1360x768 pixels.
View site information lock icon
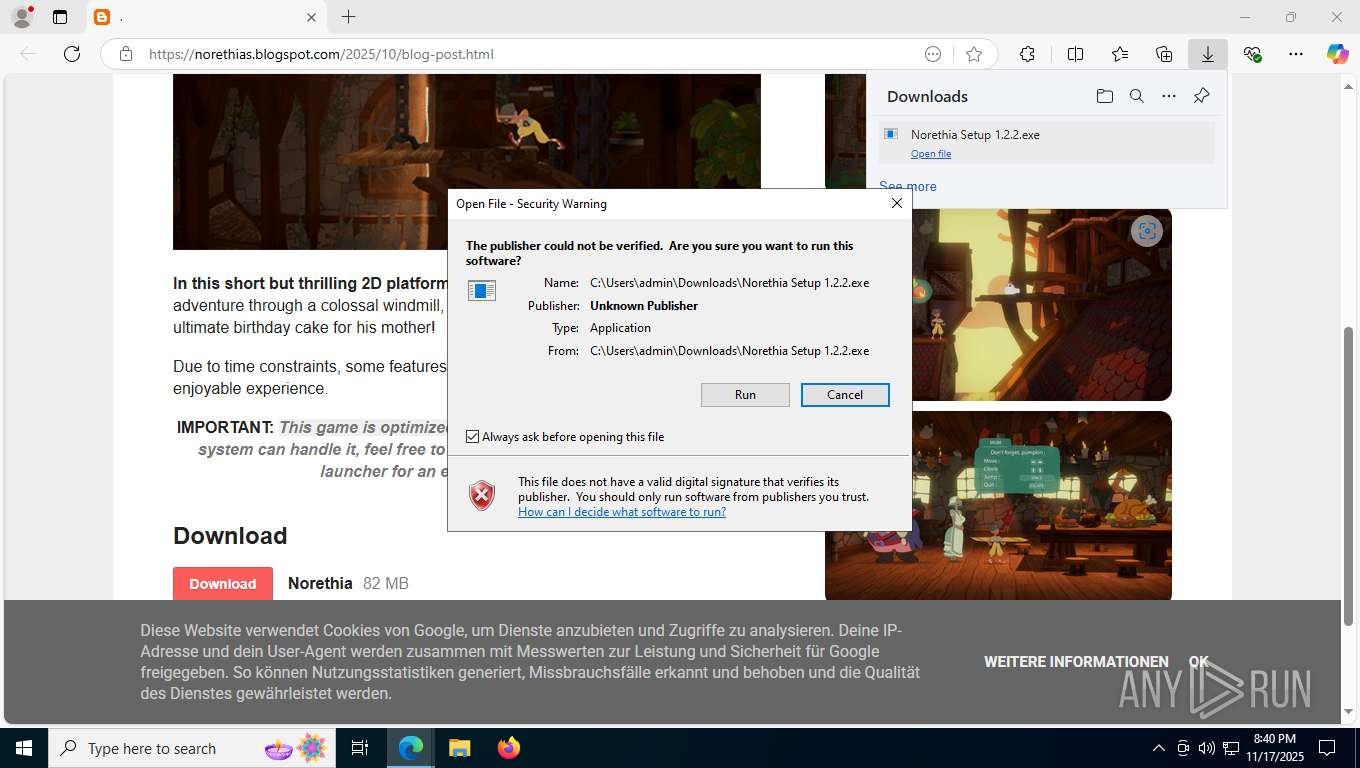coord(126,54)
